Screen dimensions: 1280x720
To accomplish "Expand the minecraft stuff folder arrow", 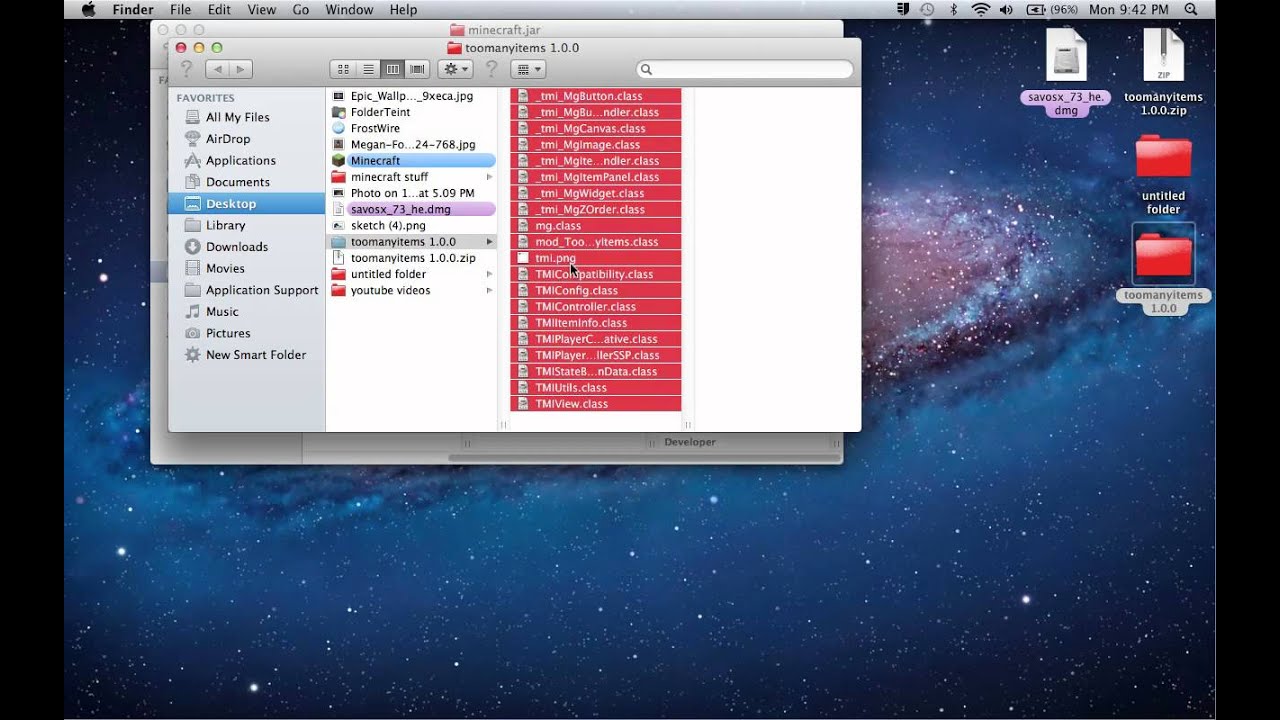I will click(x=489, y=177).
